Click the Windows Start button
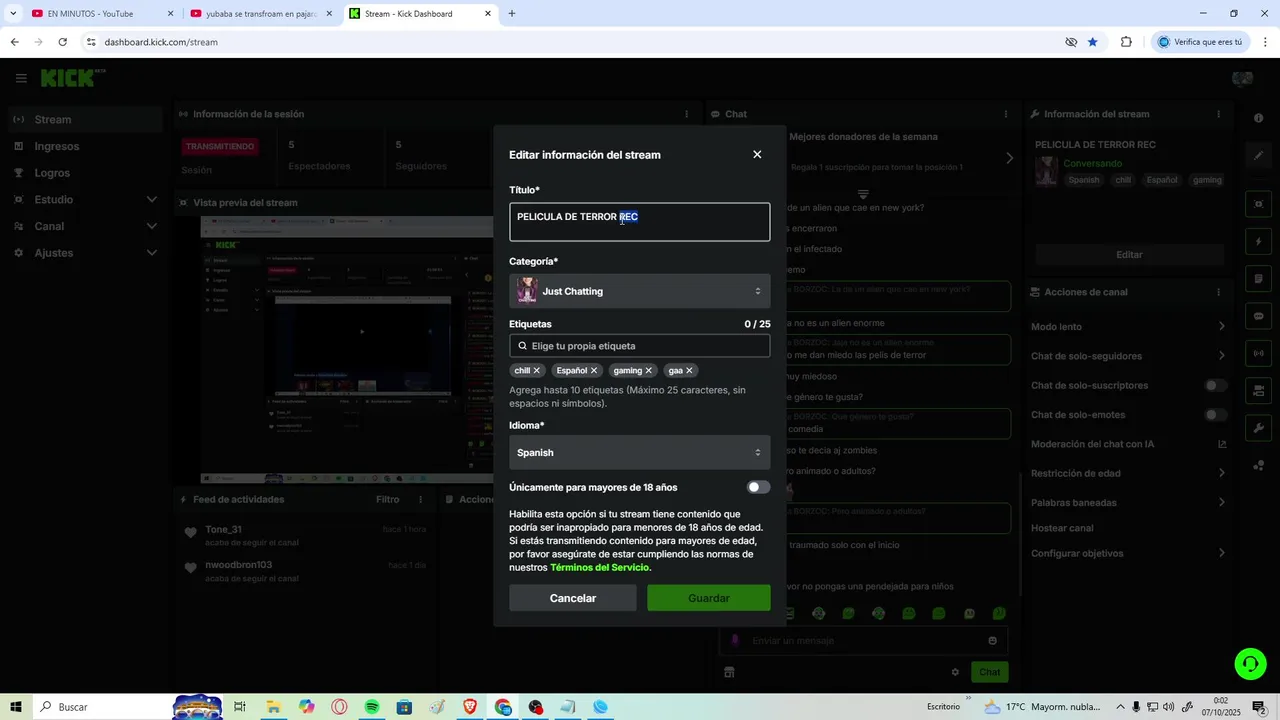The width and height of the screenshot is (1280, 720). pos(16,707)
